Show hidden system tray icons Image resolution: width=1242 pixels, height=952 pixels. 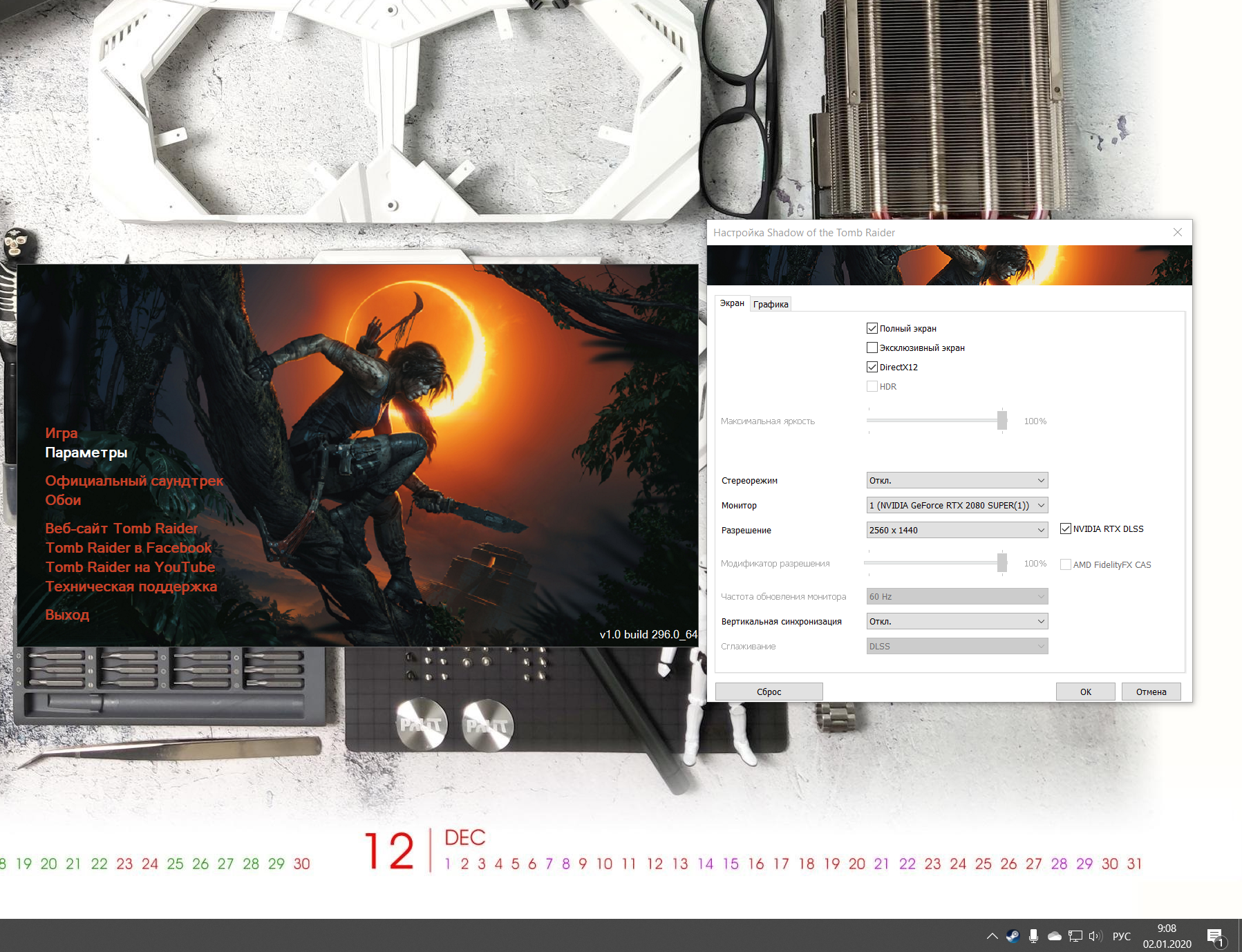point(992,936)
